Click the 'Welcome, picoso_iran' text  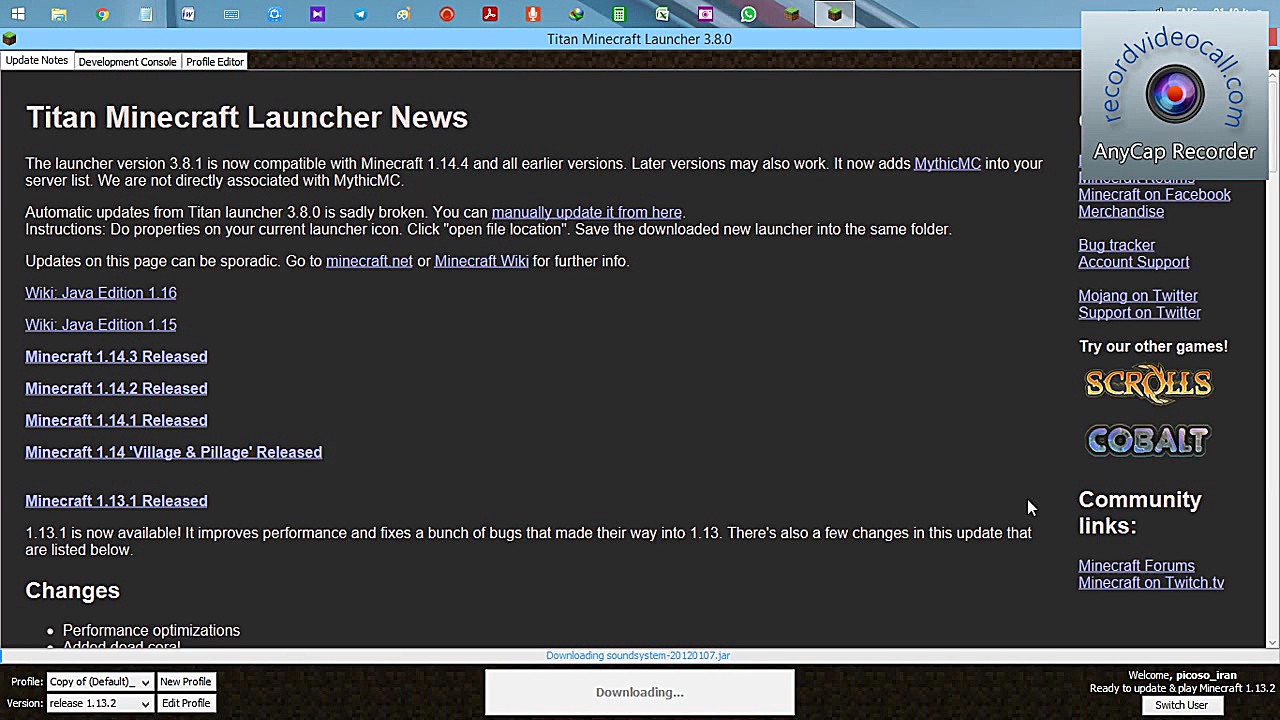pyautogui.click(x=1182, y=676)
